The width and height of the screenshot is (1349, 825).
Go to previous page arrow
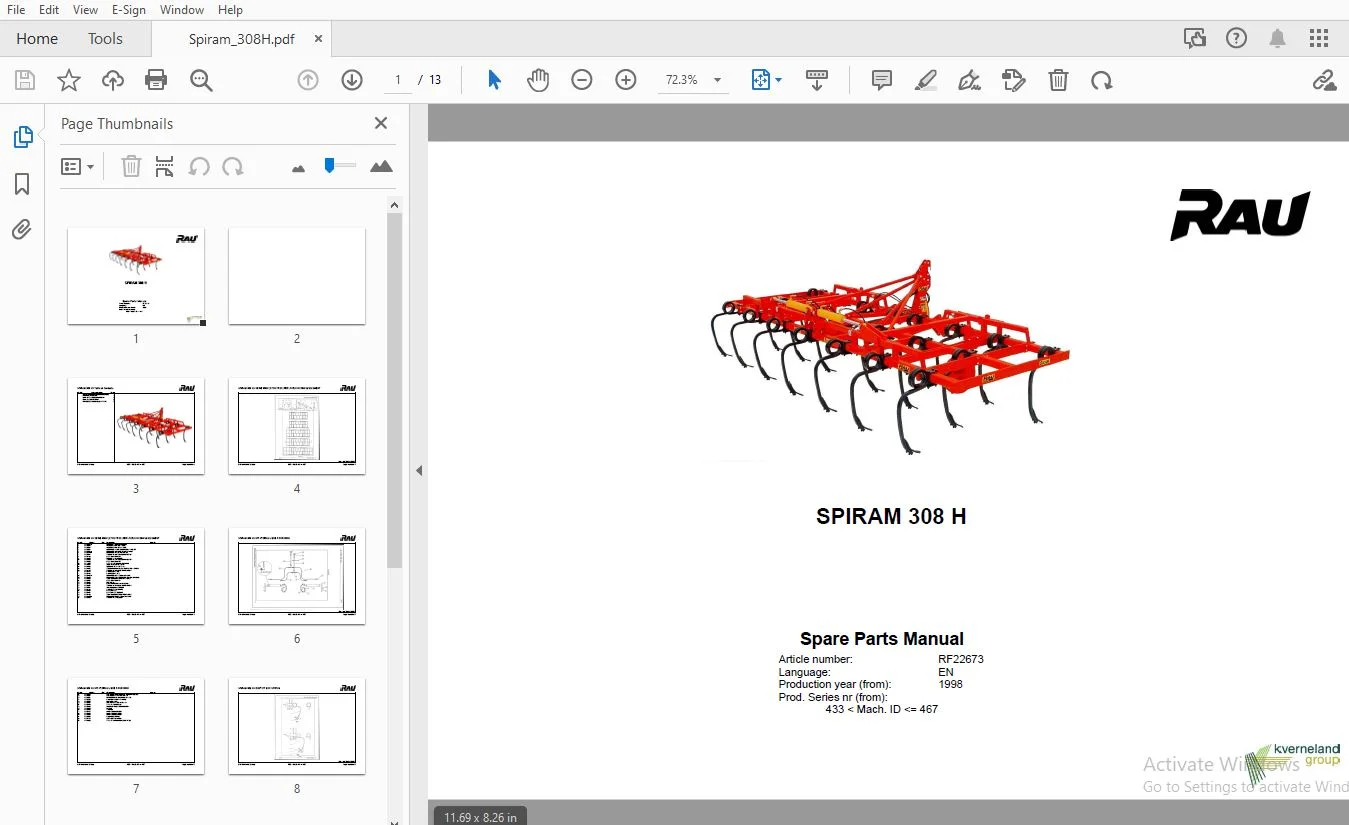(308, 80)
